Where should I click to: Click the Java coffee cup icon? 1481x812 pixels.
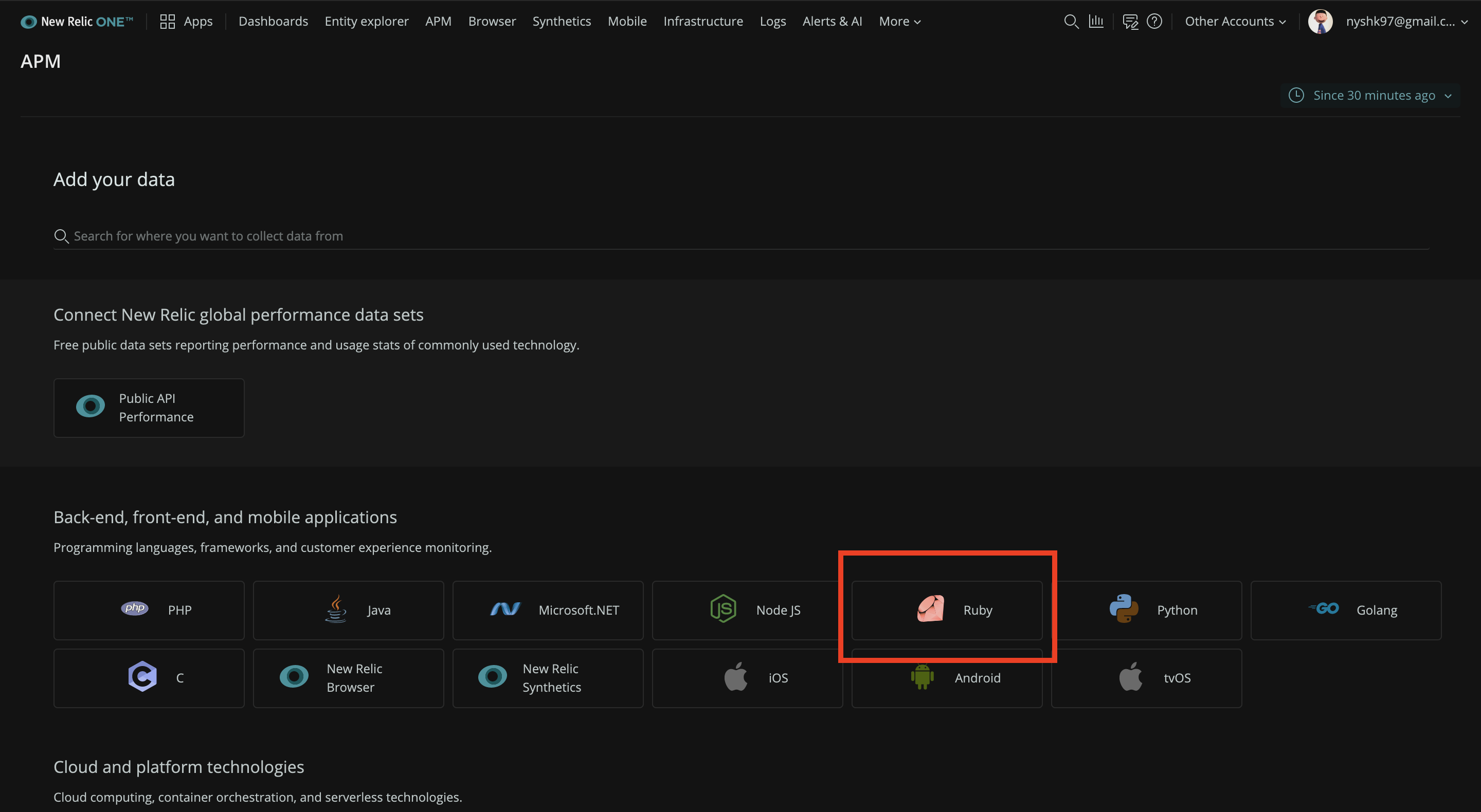pyautogui.click(x=336, y=609)
